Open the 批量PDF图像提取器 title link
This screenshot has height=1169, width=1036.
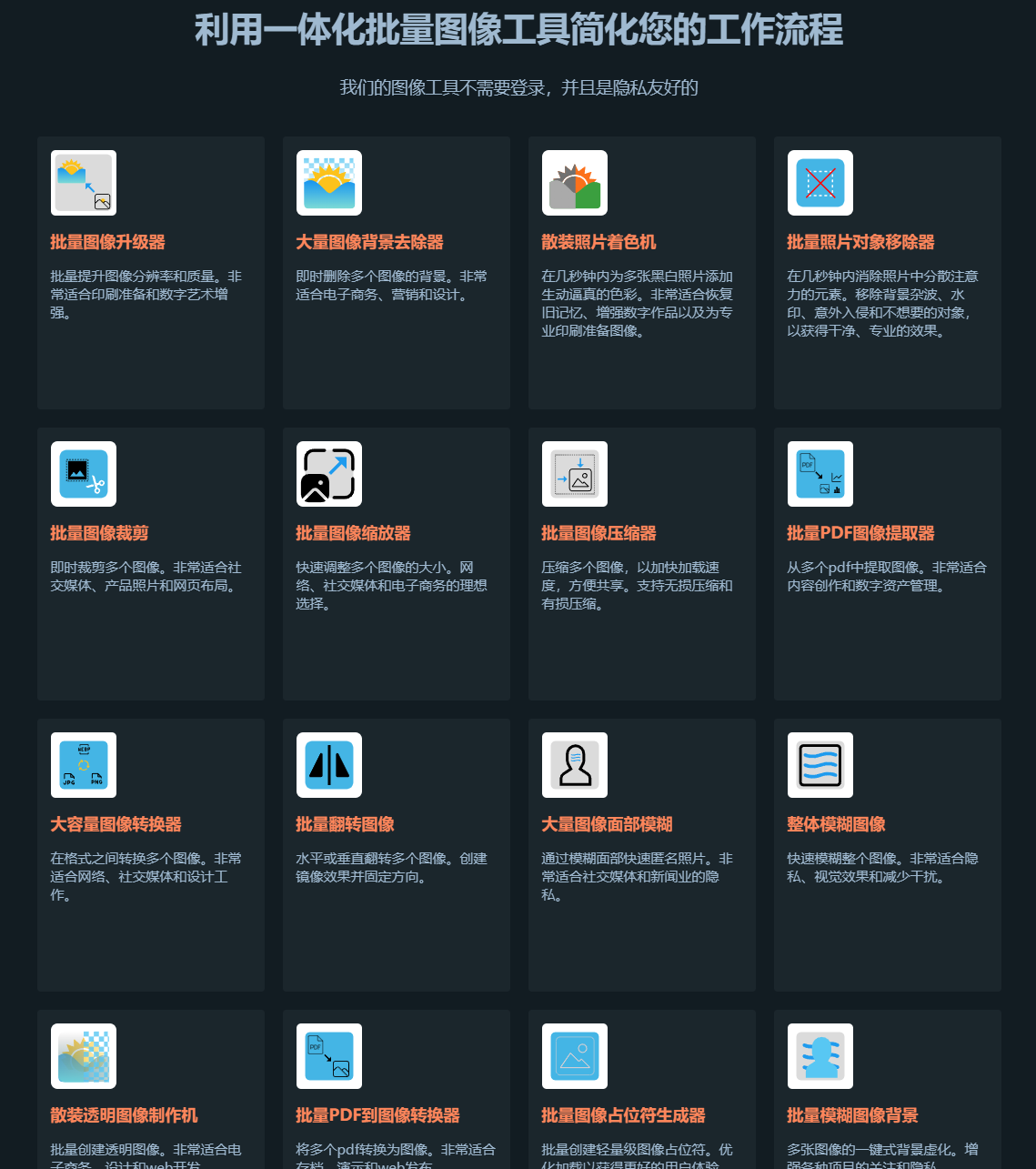[x=861, y=533]
